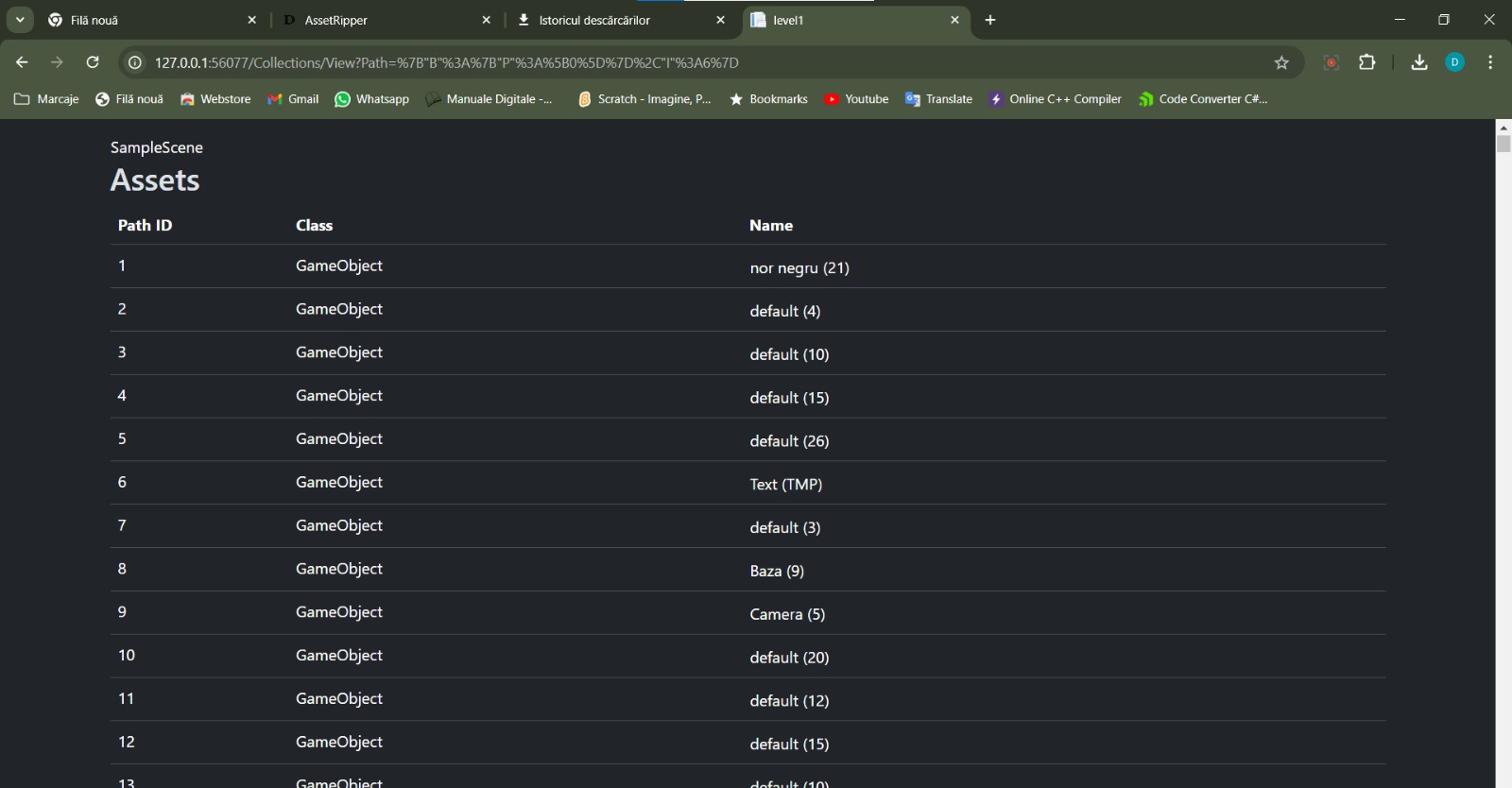Open asset "nor negru (21)"
1512x788 pixels.
pyautogui.click(x=799, y=268)
